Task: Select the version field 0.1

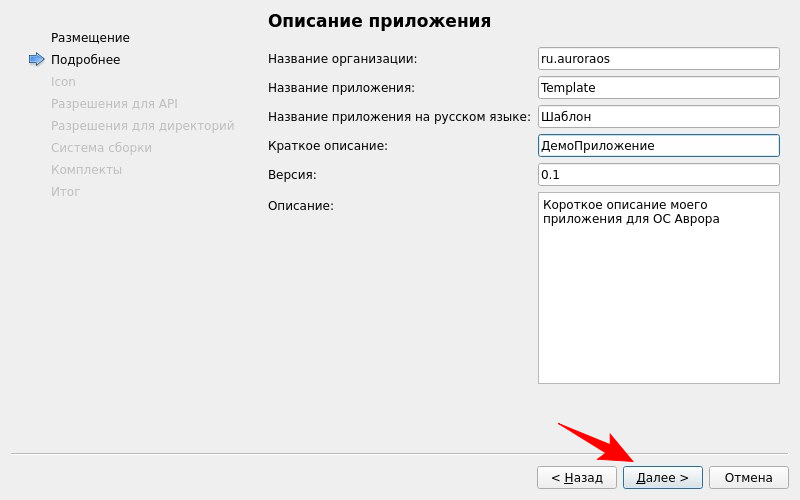Action: [659, 175]
